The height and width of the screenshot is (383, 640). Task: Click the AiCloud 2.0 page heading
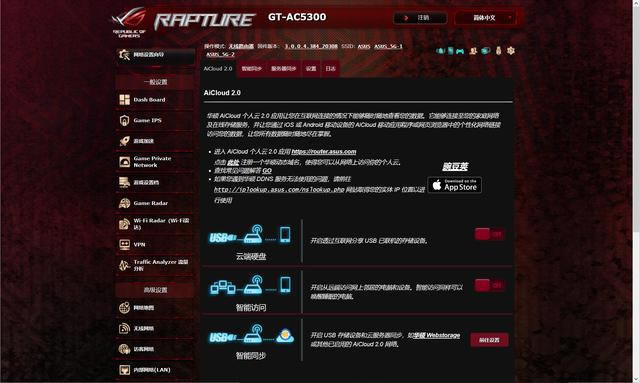coord(222,93)
